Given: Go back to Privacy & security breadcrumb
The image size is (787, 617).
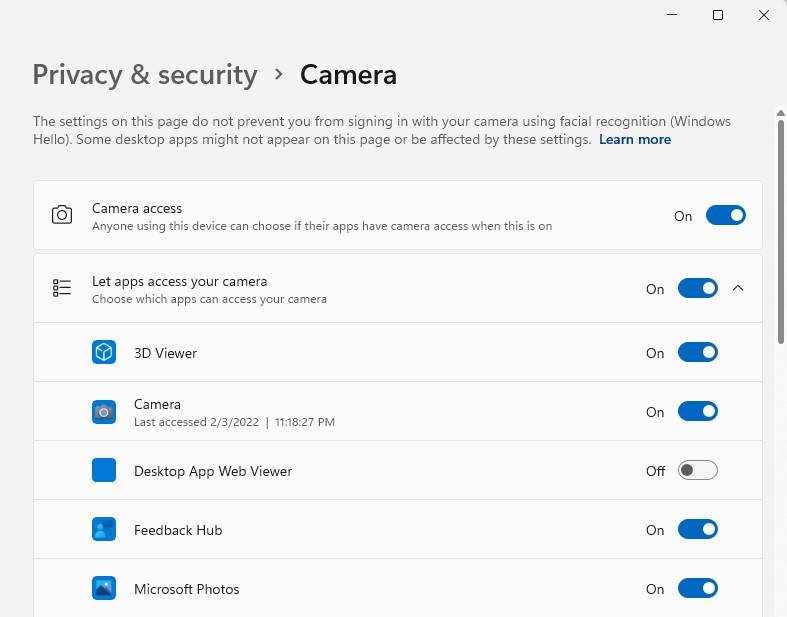Looking at the screenshot, I should 145,75.
